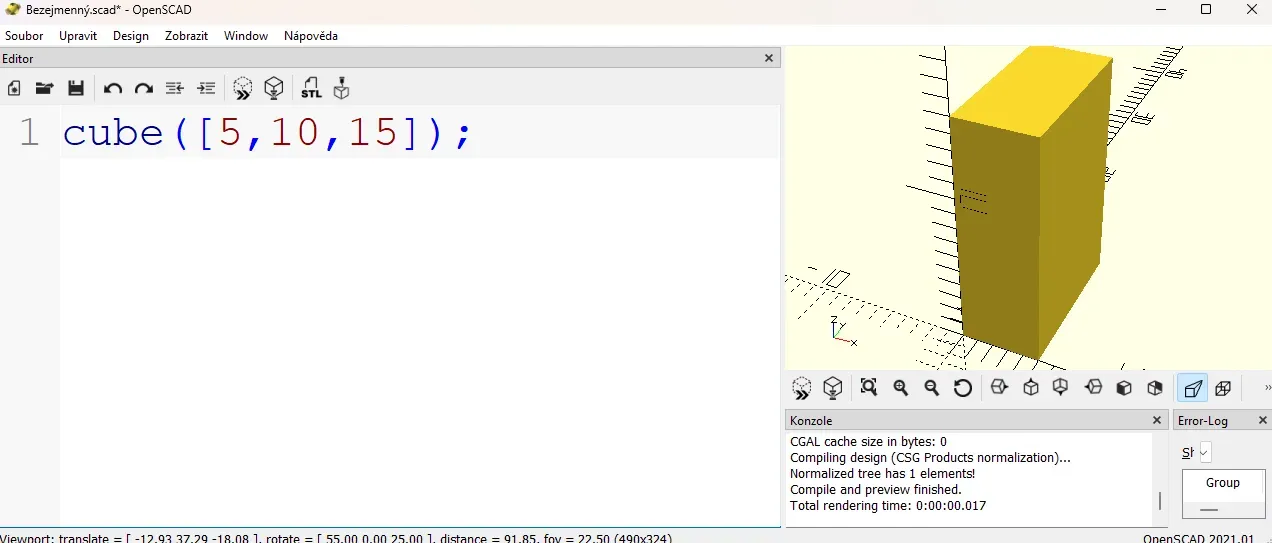Export the model as STL
The image size is (1272, 543).
tap(311, 88)
